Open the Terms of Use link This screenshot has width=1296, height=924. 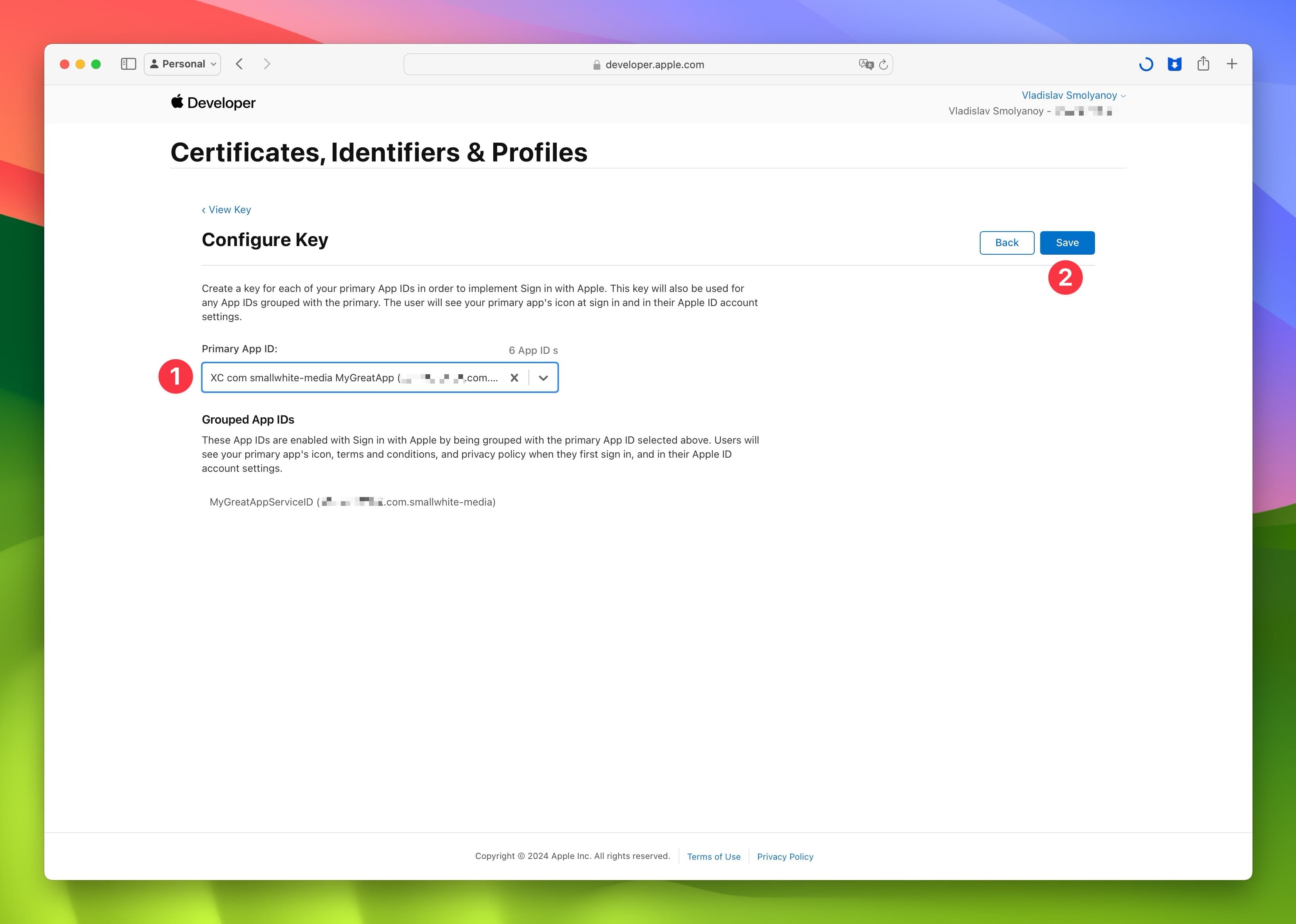pos(713,856)
